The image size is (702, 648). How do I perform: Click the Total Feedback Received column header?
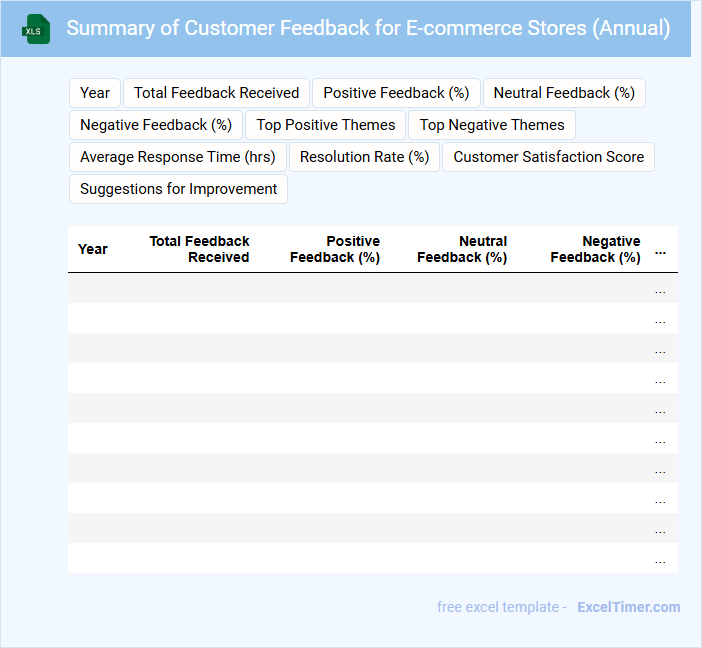[x=200, y=249]
